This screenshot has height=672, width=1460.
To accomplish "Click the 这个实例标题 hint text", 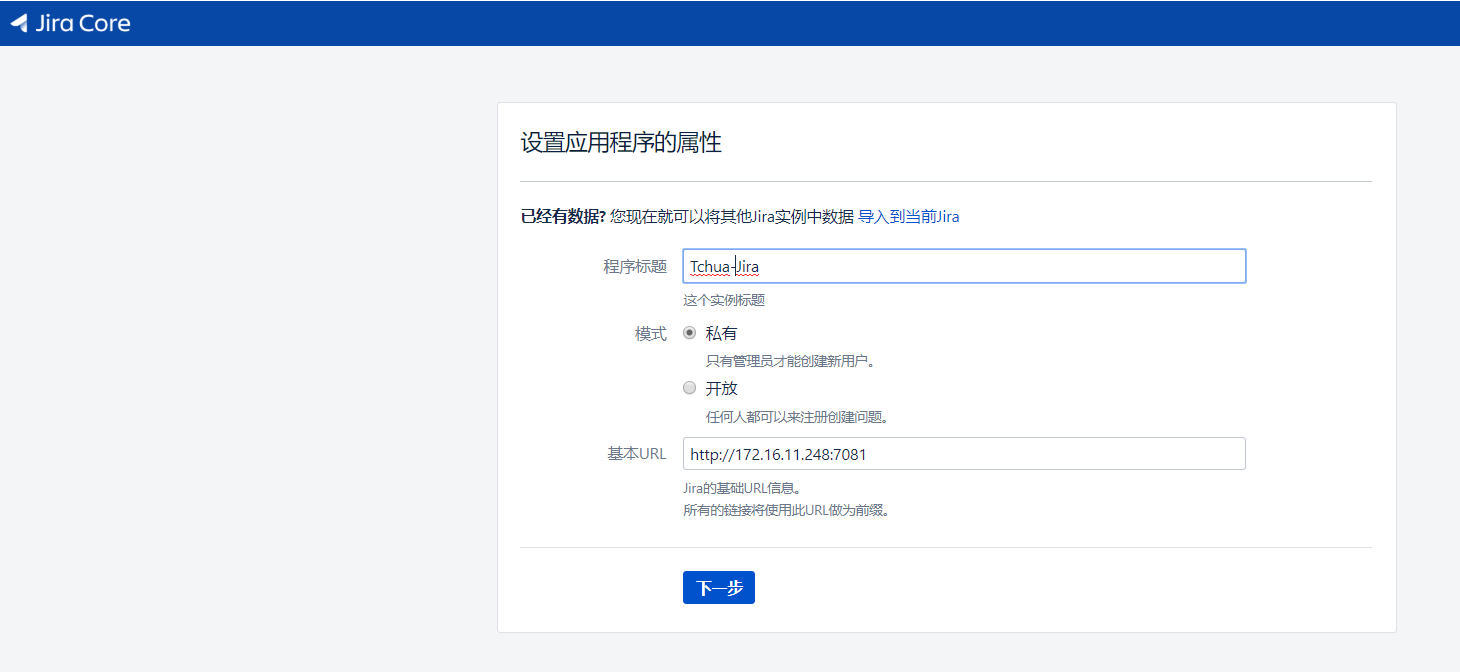I will (x=724, y=300).
